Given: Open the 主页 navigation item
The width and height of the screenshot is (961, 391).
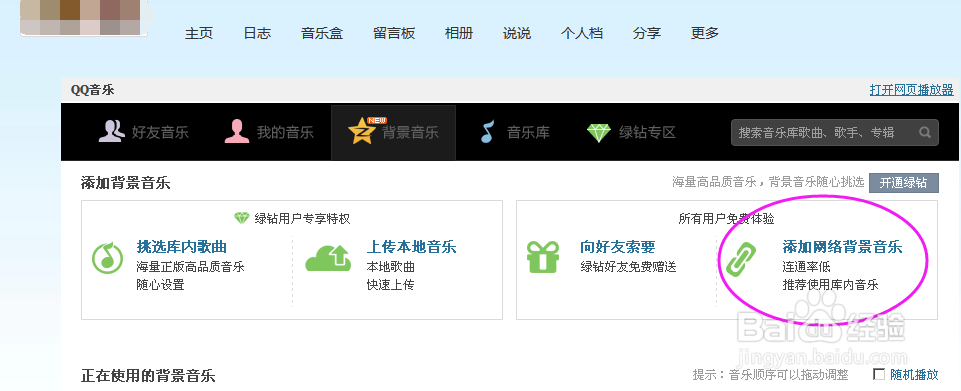Looking at the screenshot, I should 199,33.
